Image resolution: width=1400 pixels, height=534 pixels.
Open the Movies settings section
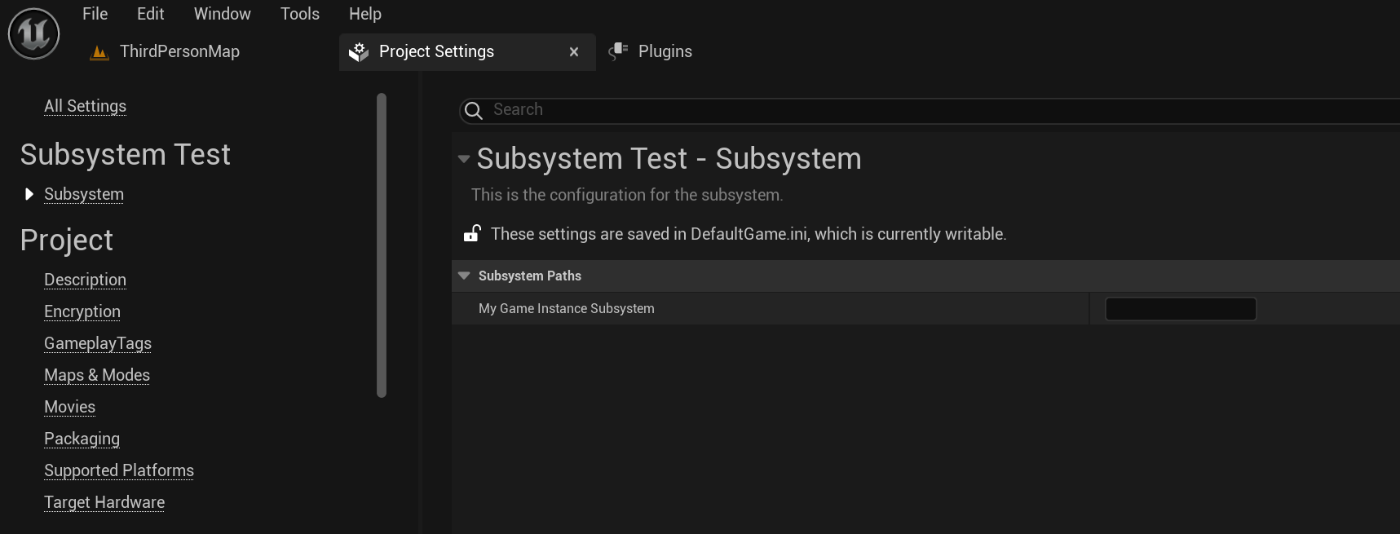pyautogui.click(x=70, y=407)
